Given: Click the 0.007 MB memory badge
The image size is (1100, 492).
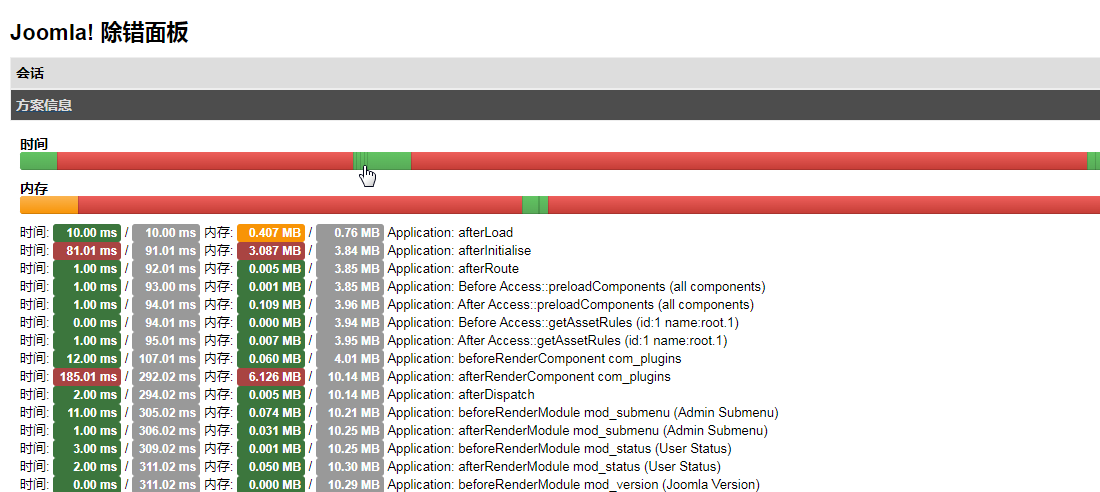Looking at the screenshot, I should tap(271, 341).
